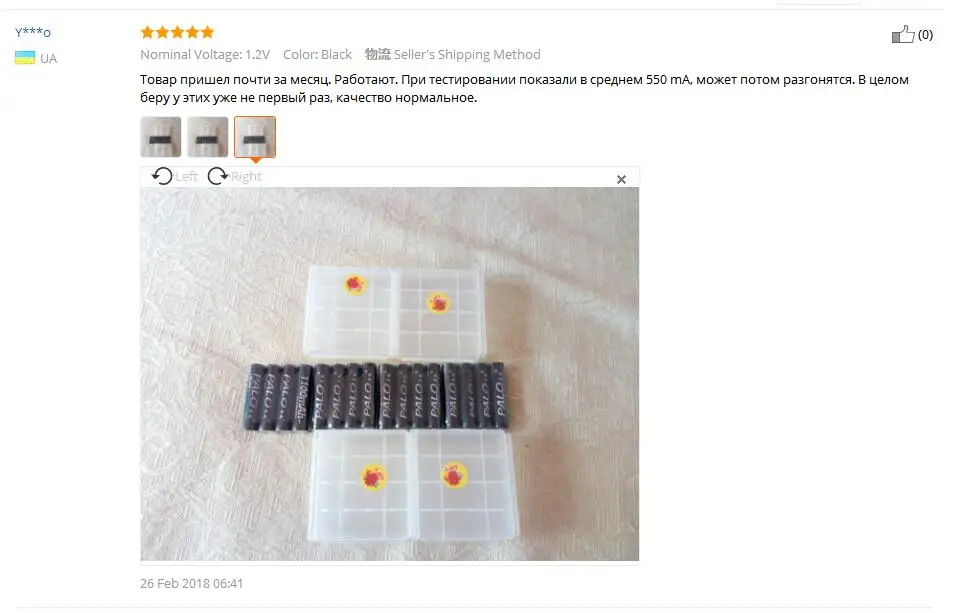
Task: Click the Nominal Voltage: 1.2V label
Action: click(205, 54)
